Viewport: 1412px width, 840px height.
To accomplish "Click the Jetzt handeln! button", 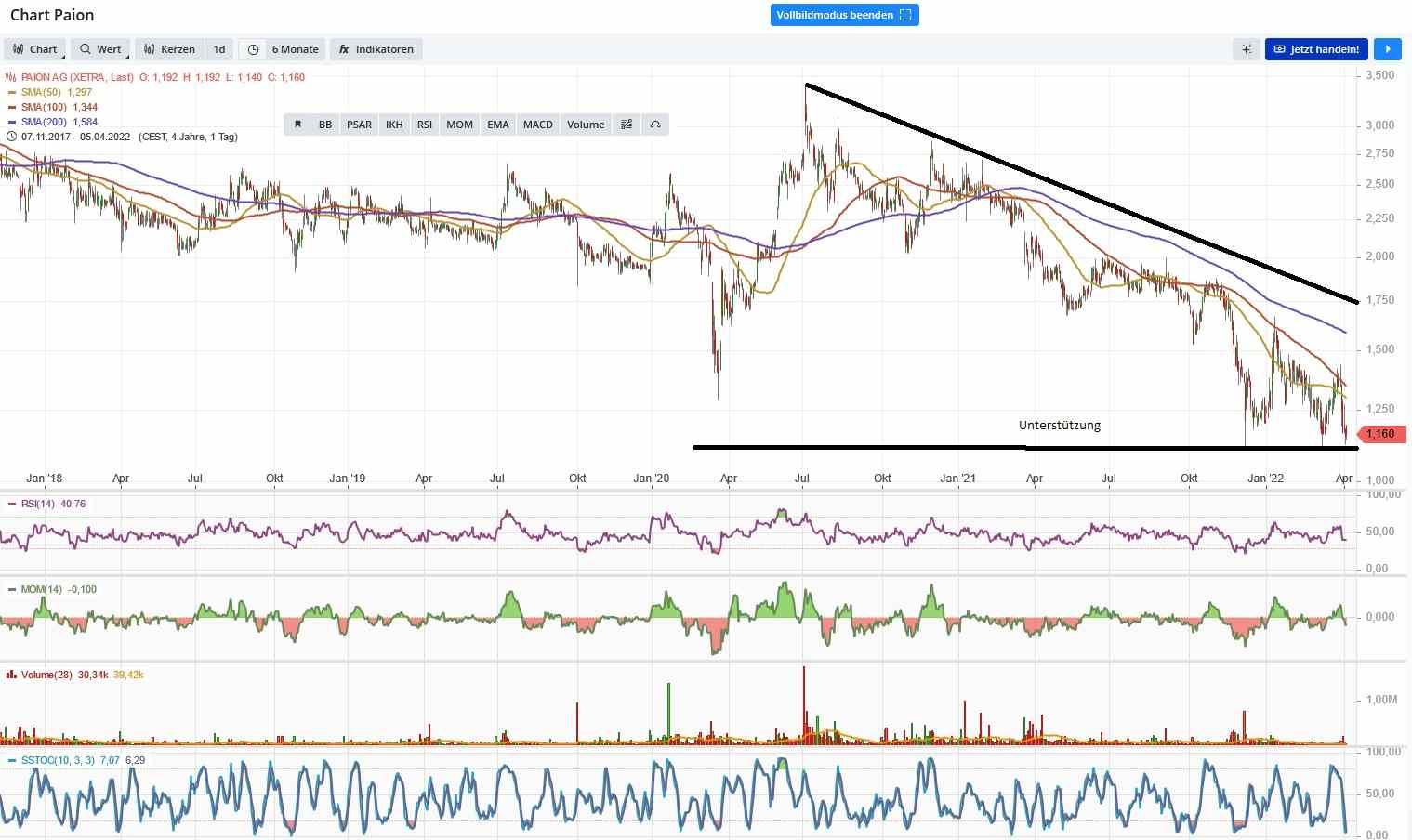I will (x=1316, y=49).
